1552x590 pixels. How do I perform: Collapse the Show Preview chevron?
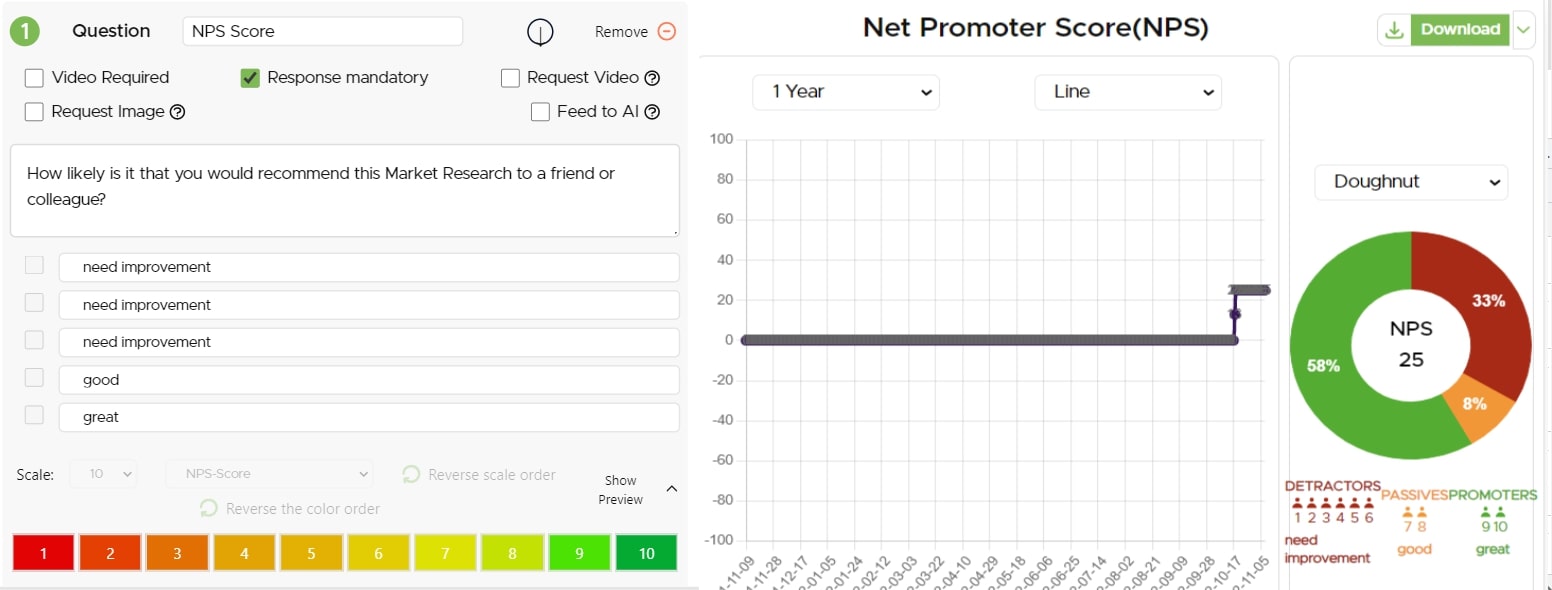point(672,489)
